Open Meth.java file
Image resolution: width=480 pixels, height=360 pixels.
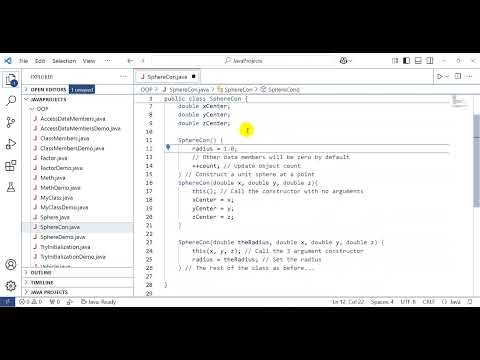pyautogui.click(x=53, y=178)
